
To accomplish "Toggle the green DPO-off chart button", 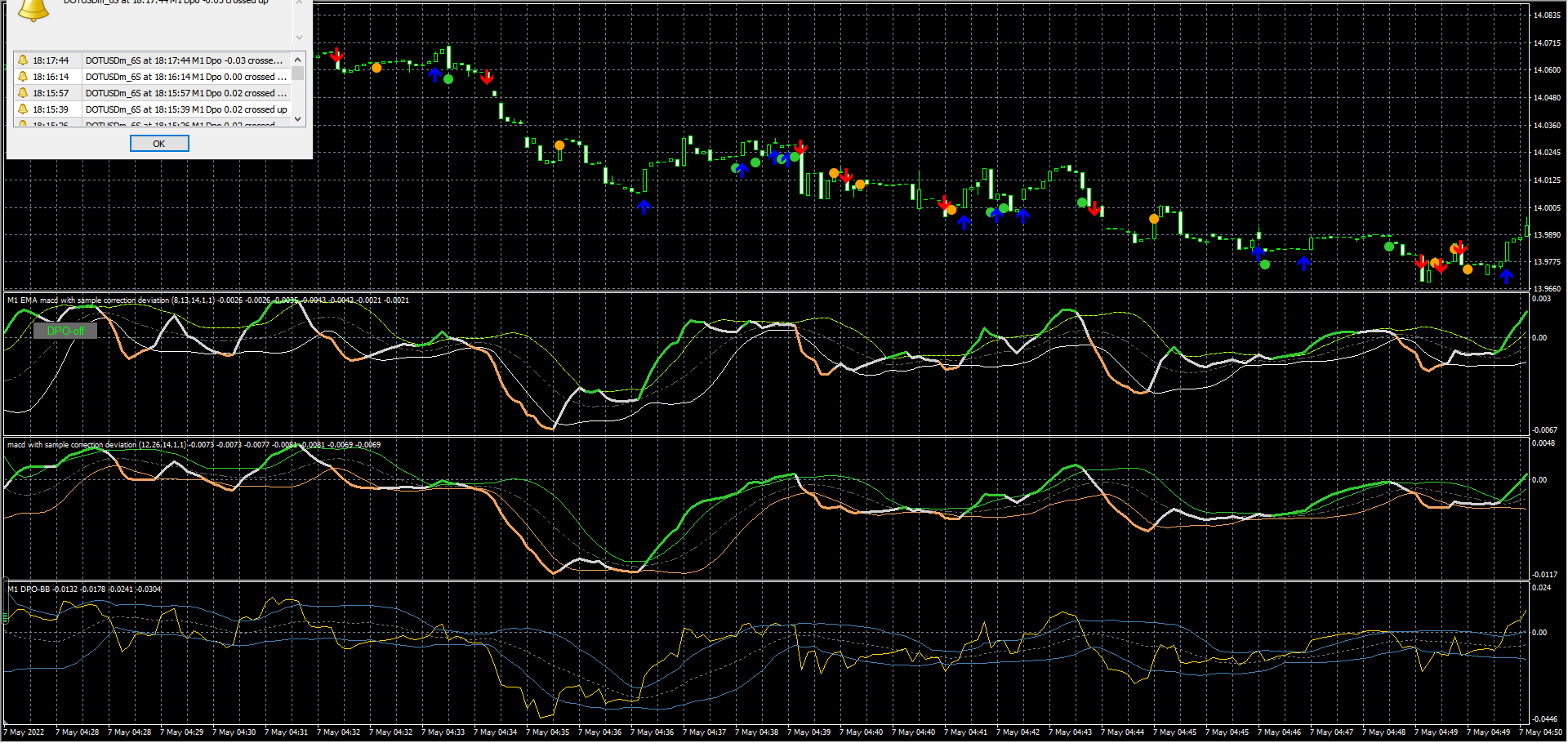I will (x=65, y=331).
